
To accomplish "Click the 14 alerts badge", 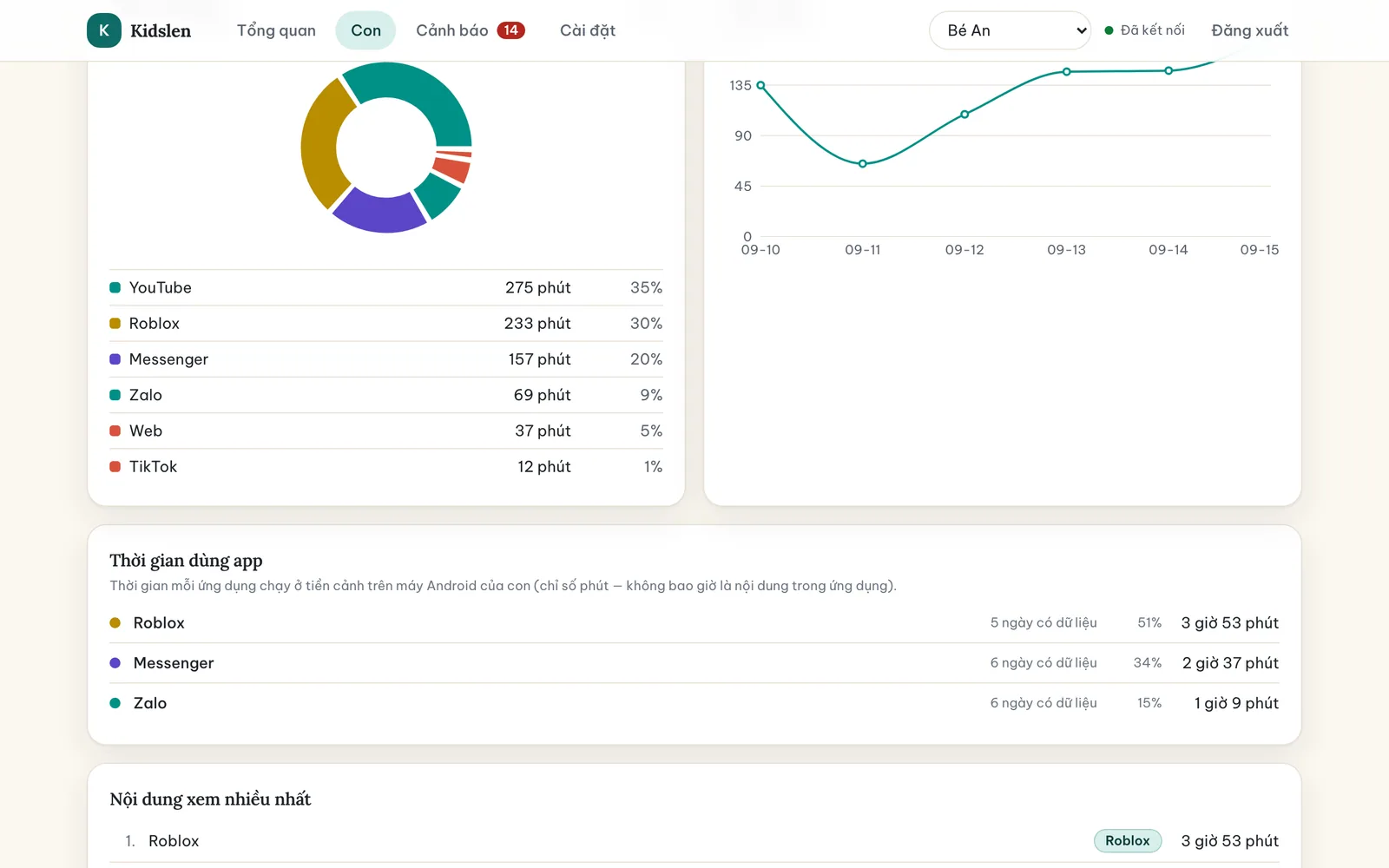I will (510, 30).
